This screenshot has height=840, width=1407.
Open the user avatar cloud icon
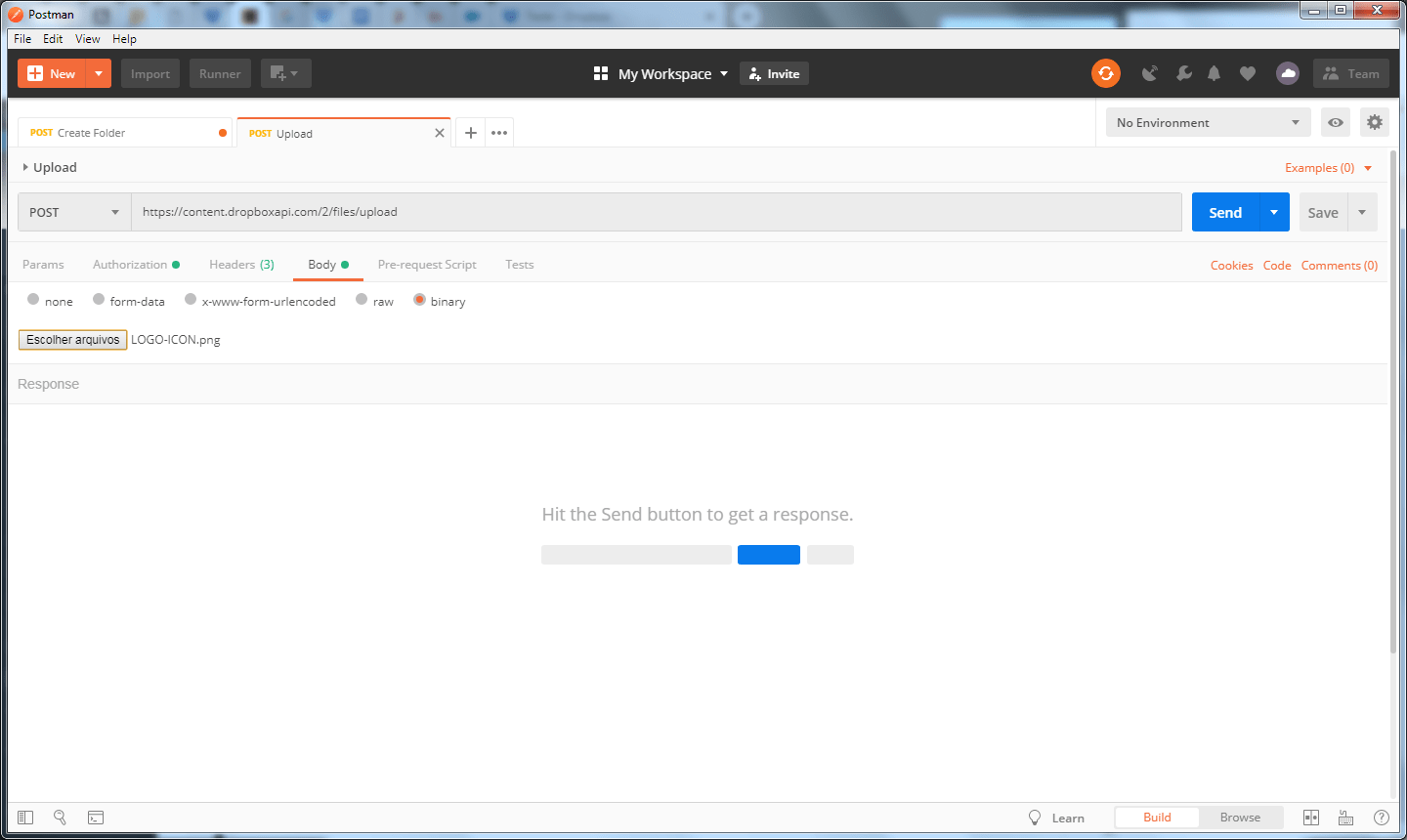pyautogui.click(x=1288, y=73)
